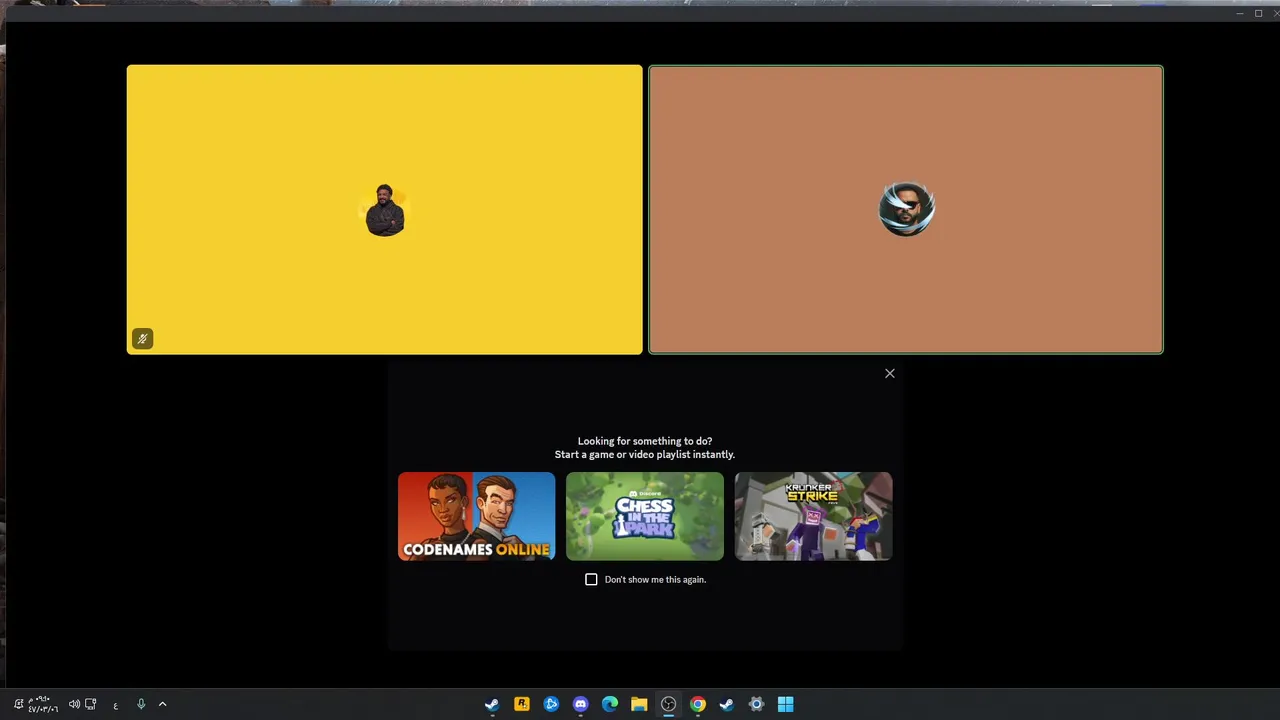Open the volume speaker icon in tray

[74, 704]
